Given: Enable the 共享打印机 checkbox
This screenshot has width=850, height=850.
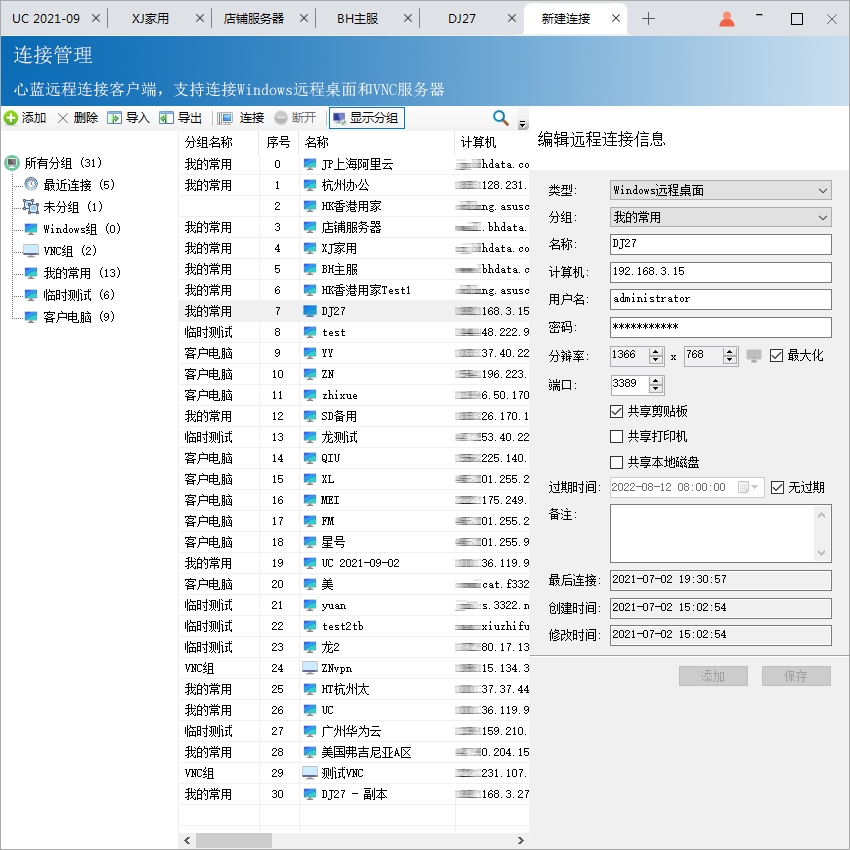Looking at the screenshot, I should pyautogui.click(x=616, y=436).
